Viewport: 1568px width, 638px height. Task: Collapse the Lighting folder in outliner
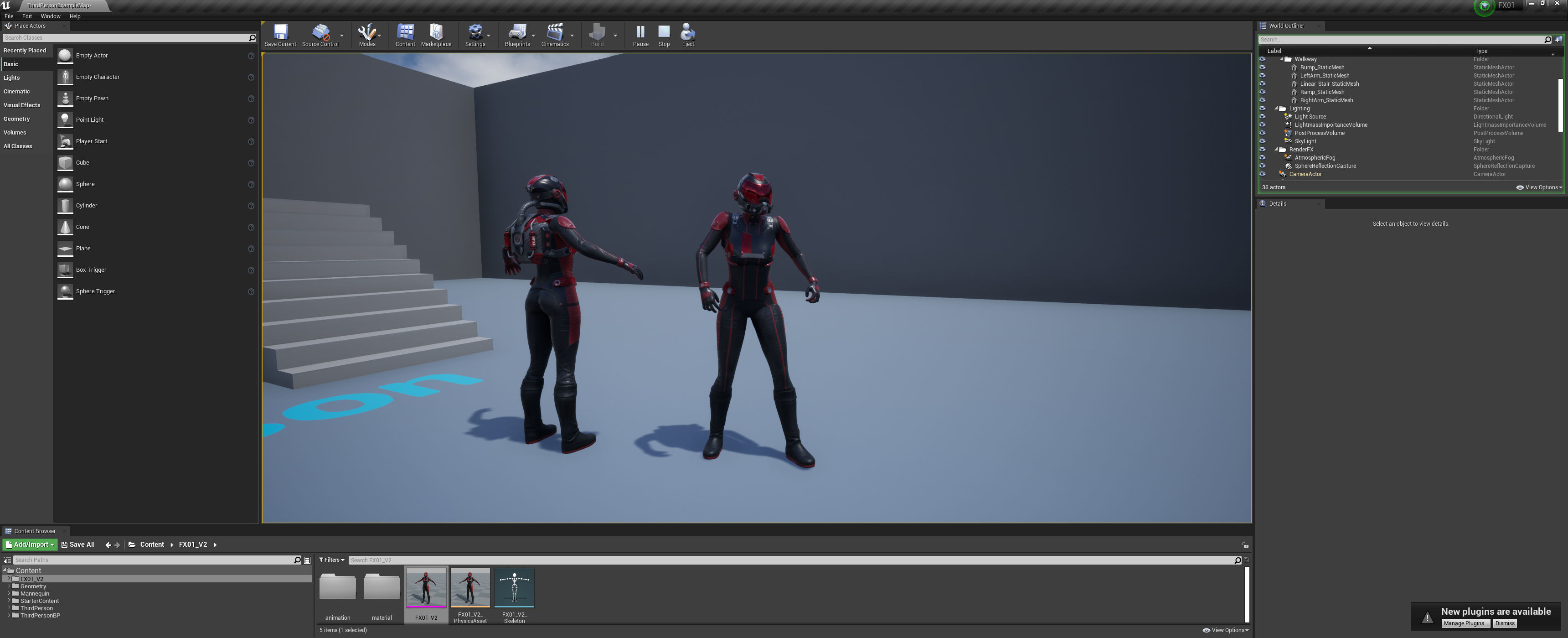point(1276,109)
